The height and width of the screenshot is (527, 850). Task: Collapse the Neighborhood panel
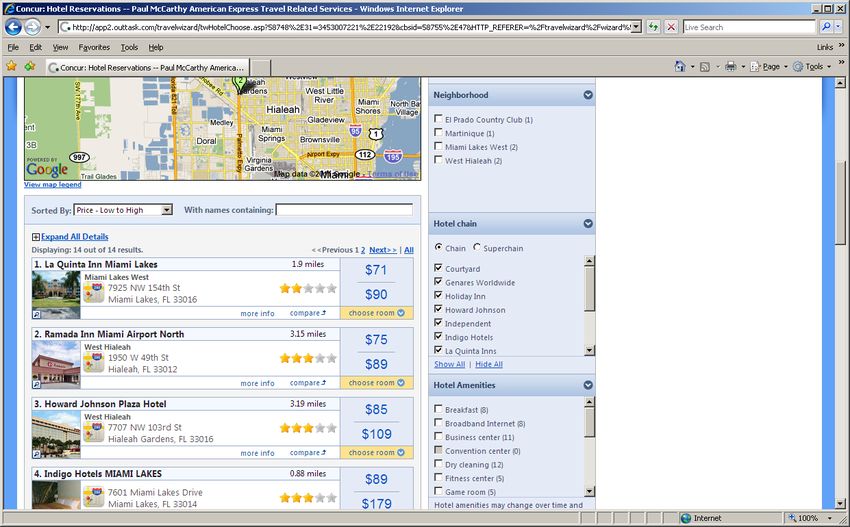588,95
